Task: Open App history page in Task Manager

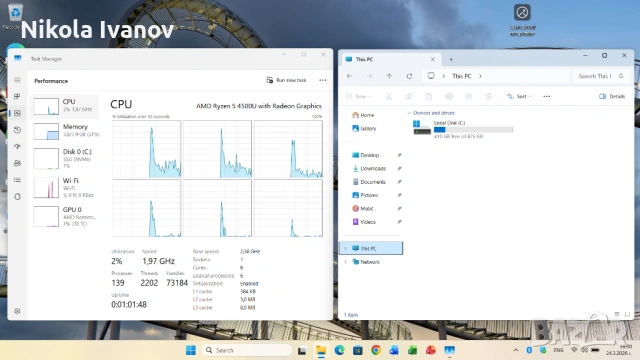Action: click(17, 130)
